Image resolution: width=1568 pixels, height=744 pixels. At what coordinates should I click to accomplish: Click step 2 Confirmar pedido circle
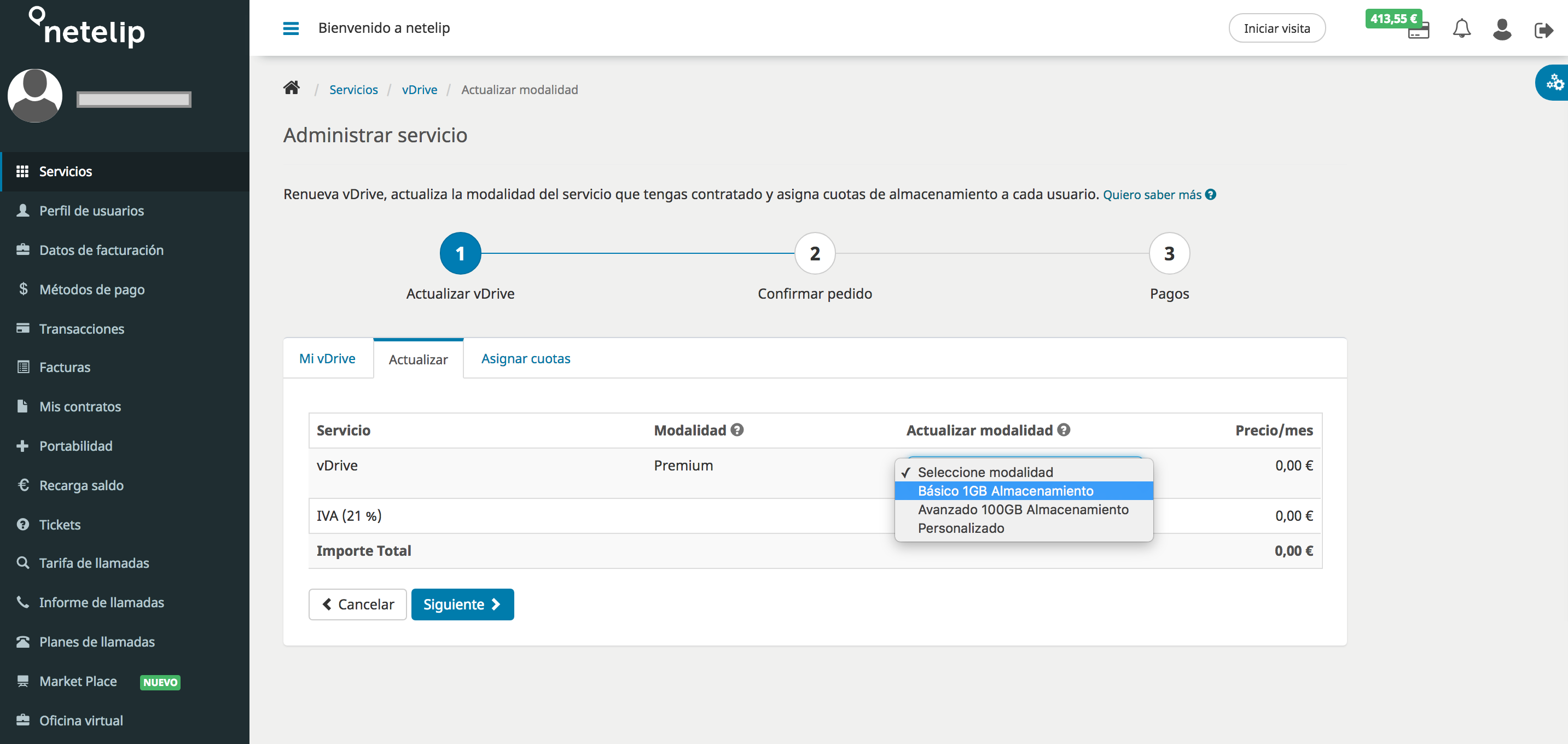point(815,253)
